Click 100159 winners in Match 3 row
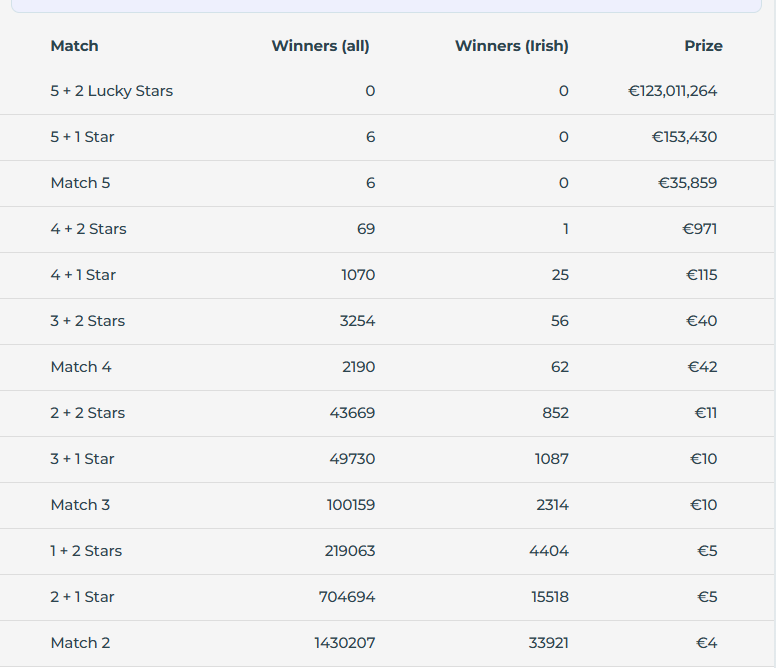The height and width of the screenshot is (668, 776). [x=351, y=505]
